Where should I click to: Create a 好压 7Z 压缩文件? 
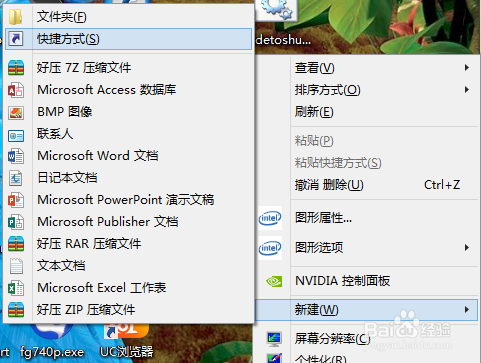click(x=128, y=68)
